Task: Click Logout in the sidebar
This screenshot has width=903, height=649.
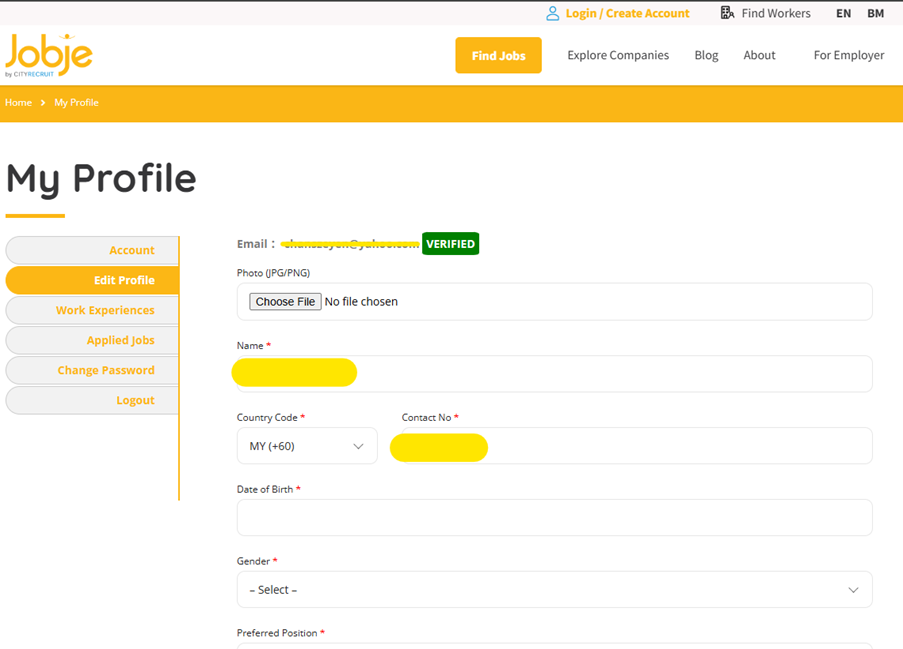Action: pos(93,400)
